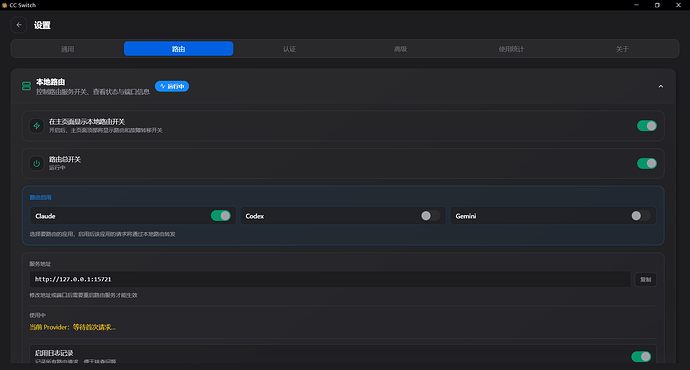The image size is (690, 370).
Task: Open the 认证 tab
Action: pos(289,49)
